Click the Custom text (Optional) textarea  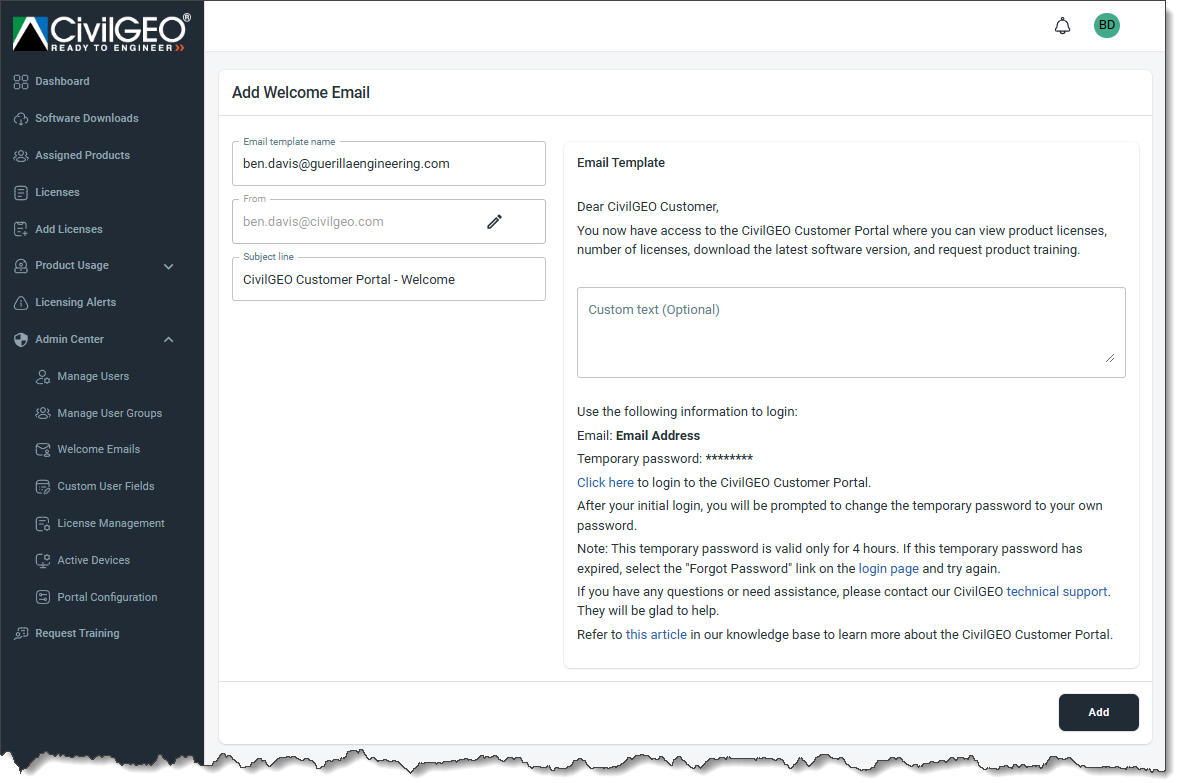[851, 332]
